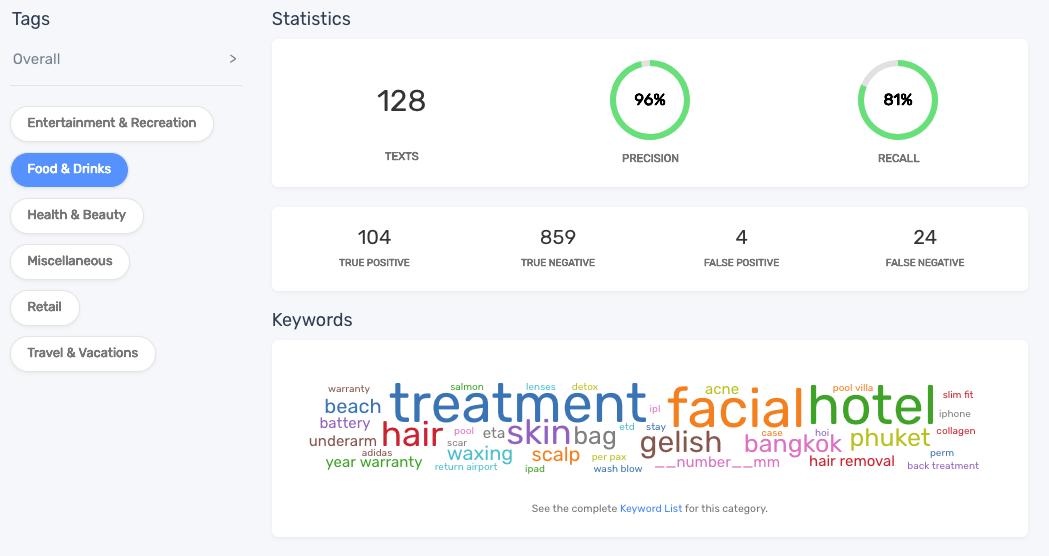Select 'facial' in the keyword cloud
The height and width of the screenshot is (556, 1049).
click(735, 408)
